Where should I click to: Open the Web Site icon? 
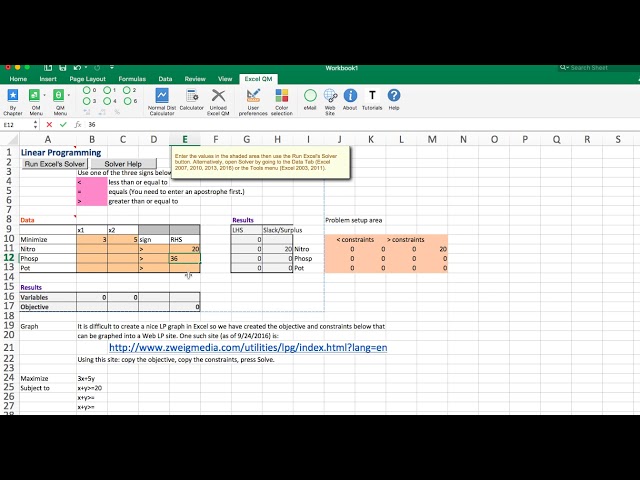point(330,95)
